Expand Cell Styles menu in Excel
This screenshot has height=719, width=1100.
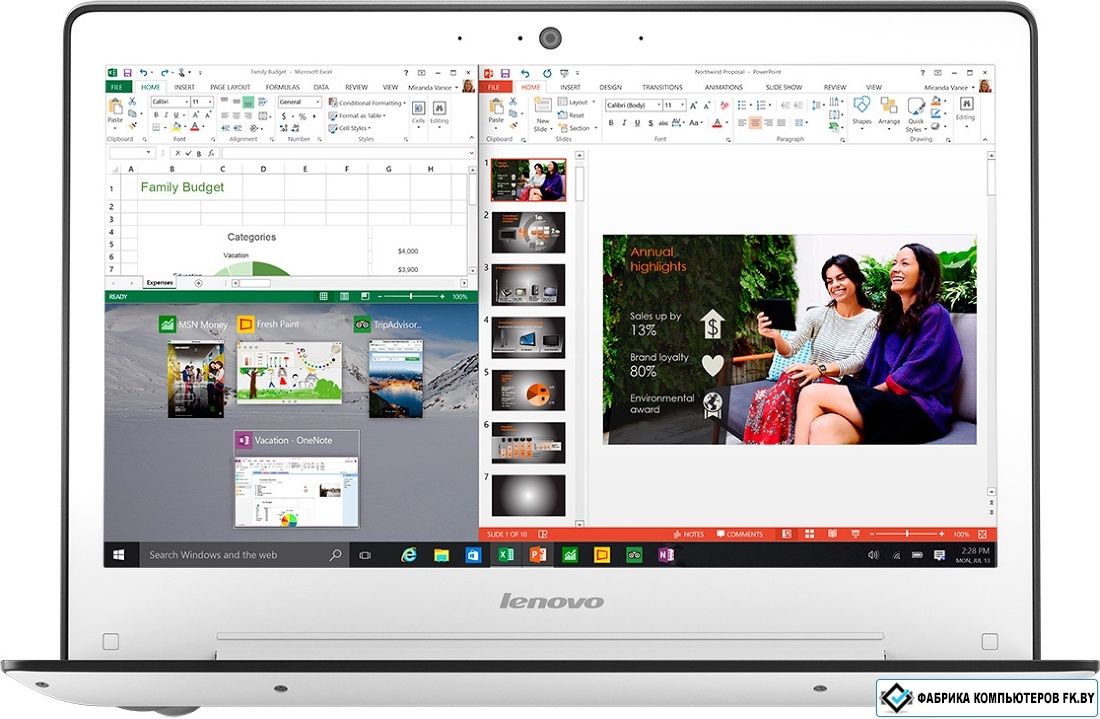click(349, 128)
